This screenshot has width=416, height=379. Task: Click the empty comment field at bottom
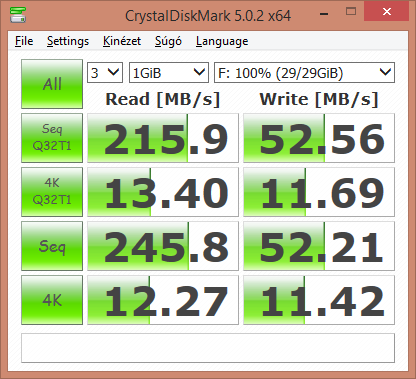tap(208, 348)
